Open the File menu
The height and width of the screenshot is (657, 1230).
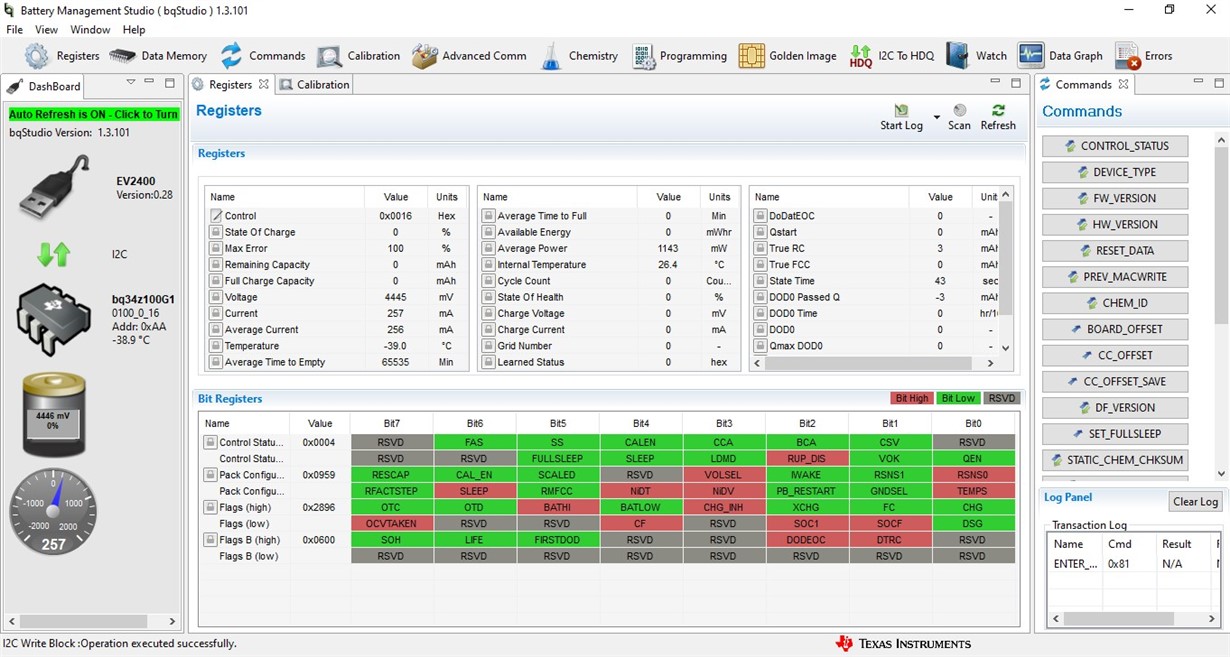14,30
